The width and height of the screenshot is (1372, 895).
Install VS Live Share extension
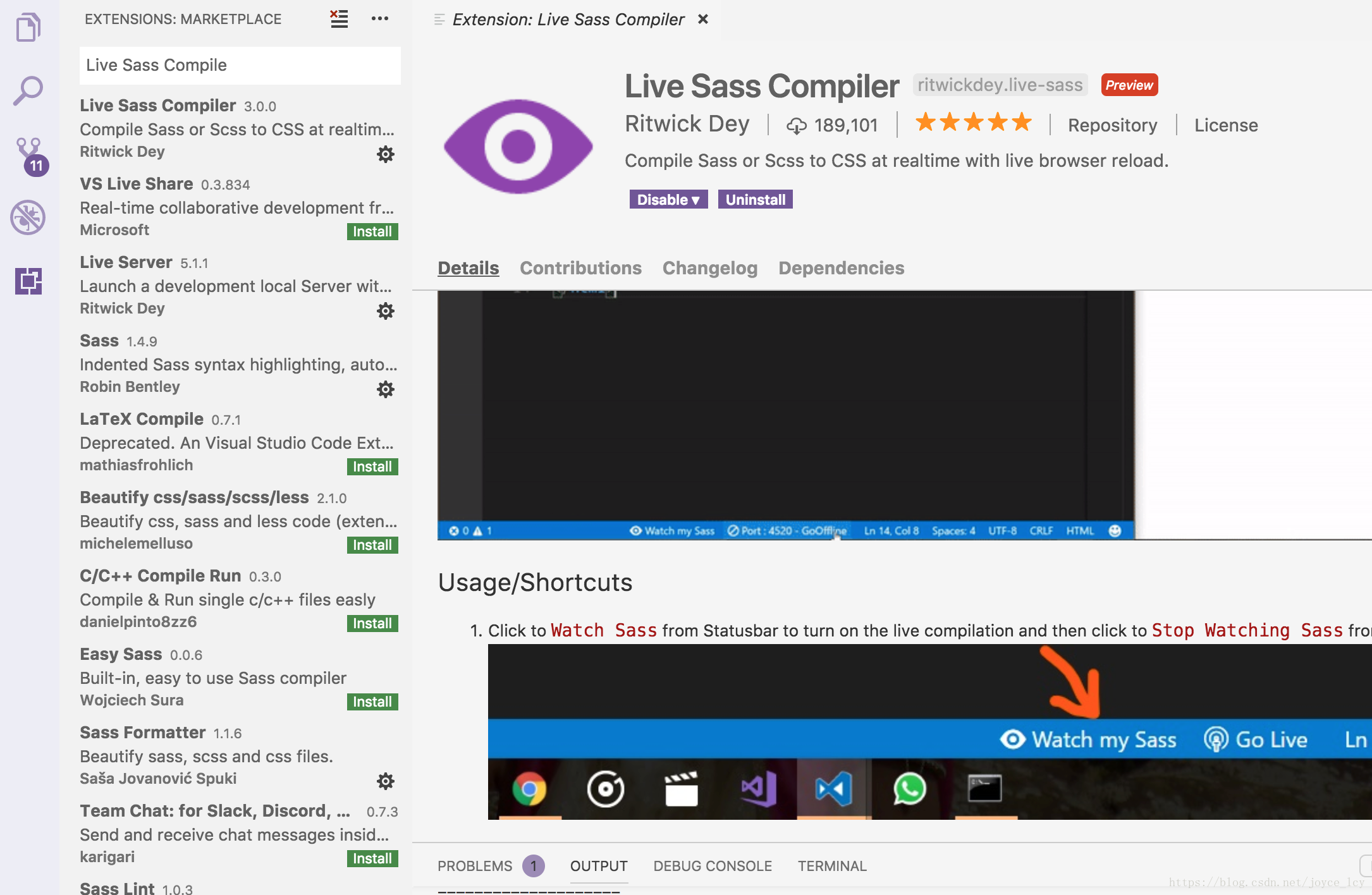click(372, 231)
